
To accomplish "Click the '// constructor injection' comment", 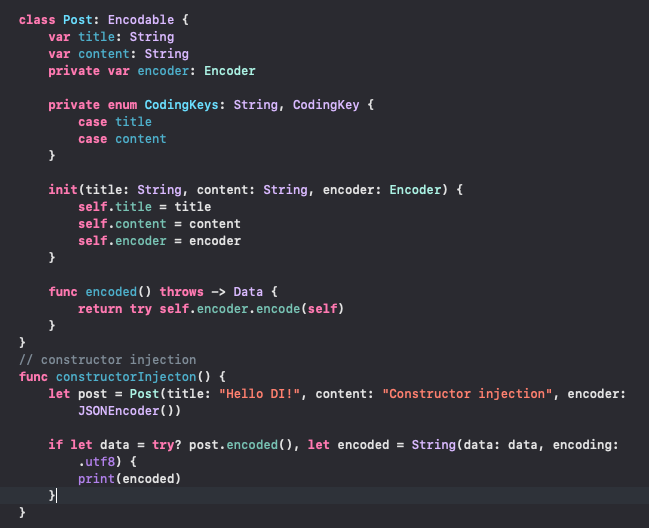I will click(108, 360).
